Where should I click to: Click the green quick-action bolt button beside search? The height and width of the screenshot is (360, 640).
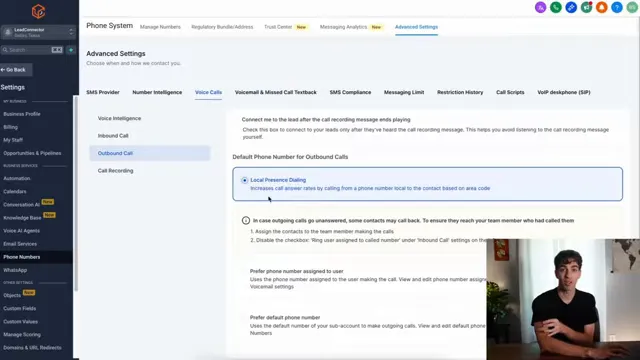tap(71, 50)
